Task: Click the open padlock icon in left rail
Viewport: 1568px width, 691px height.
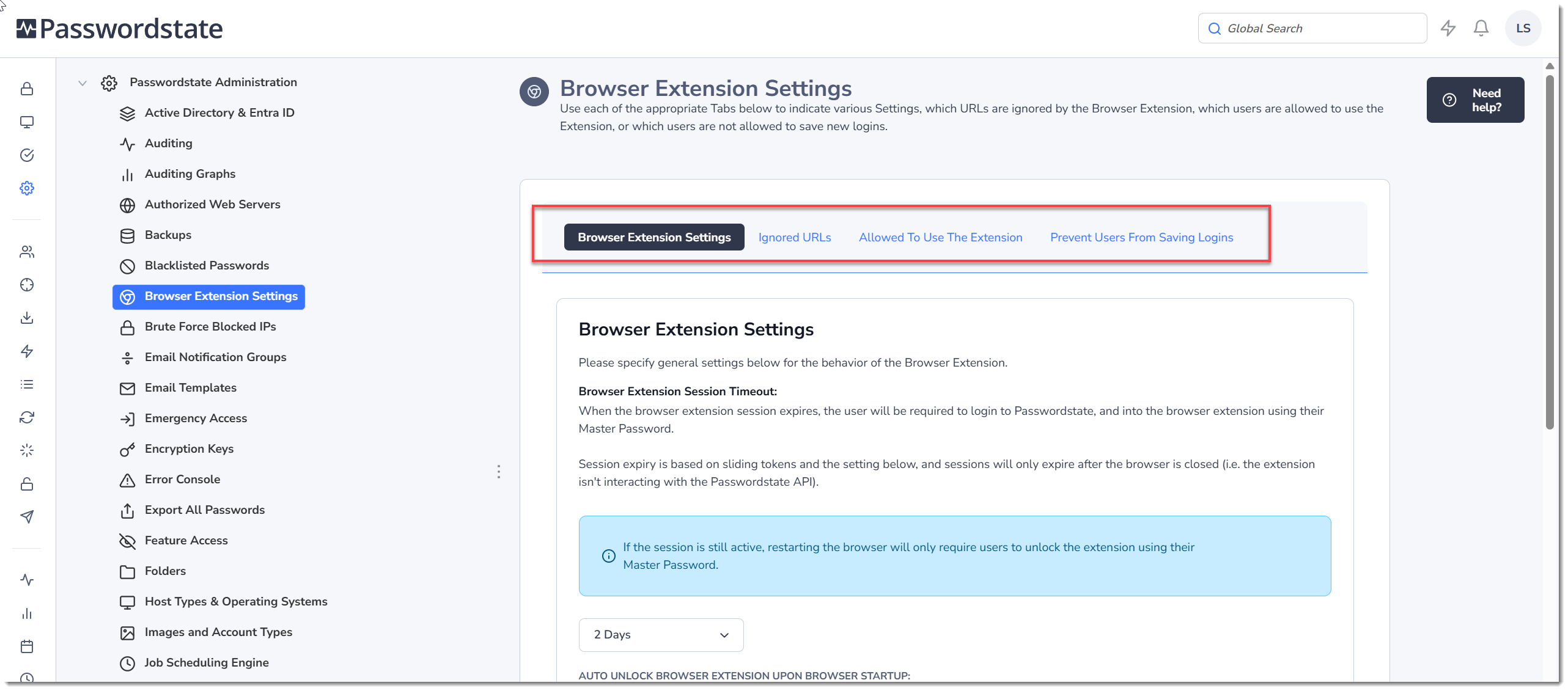Action: click(x=27, y=484)
